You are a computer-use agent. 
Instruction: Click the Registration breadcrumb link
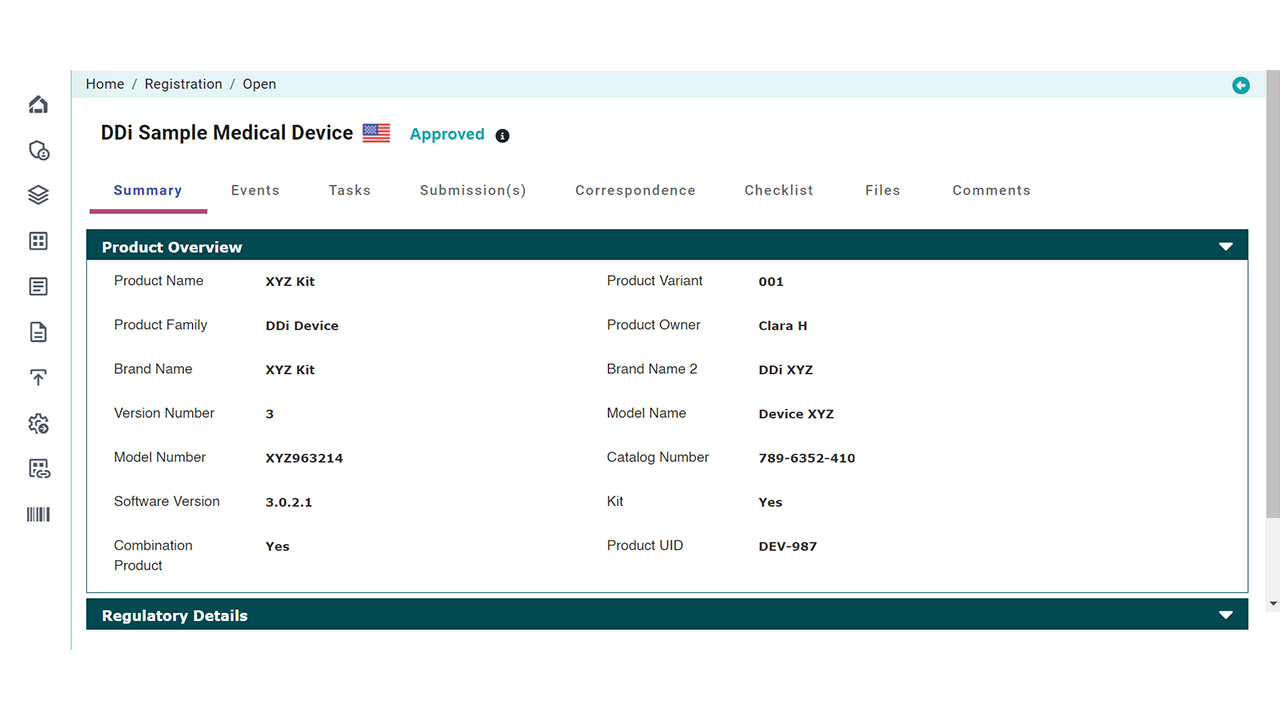tap(183, 84)
